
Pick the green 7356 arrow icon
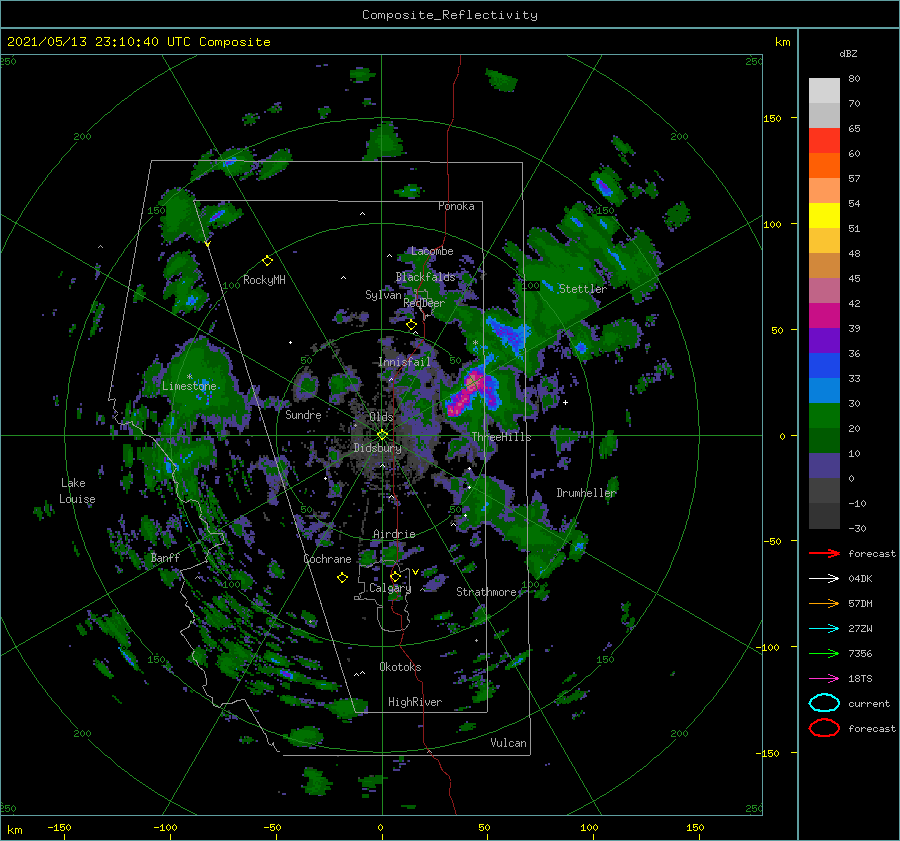point(824,653)
